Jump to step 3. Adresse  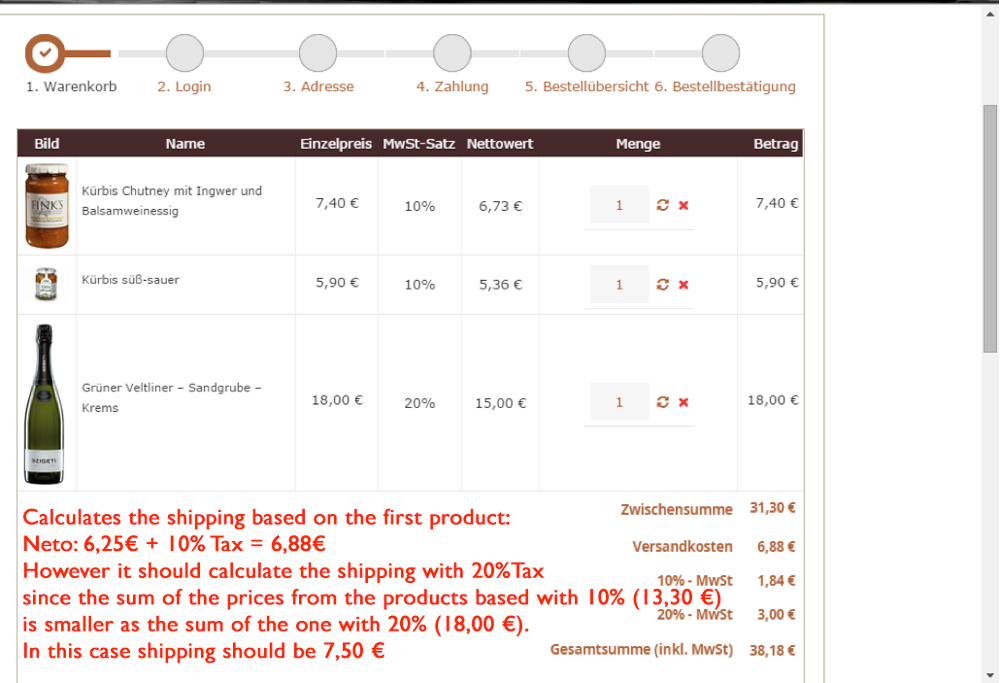click(x=318, y=86)
